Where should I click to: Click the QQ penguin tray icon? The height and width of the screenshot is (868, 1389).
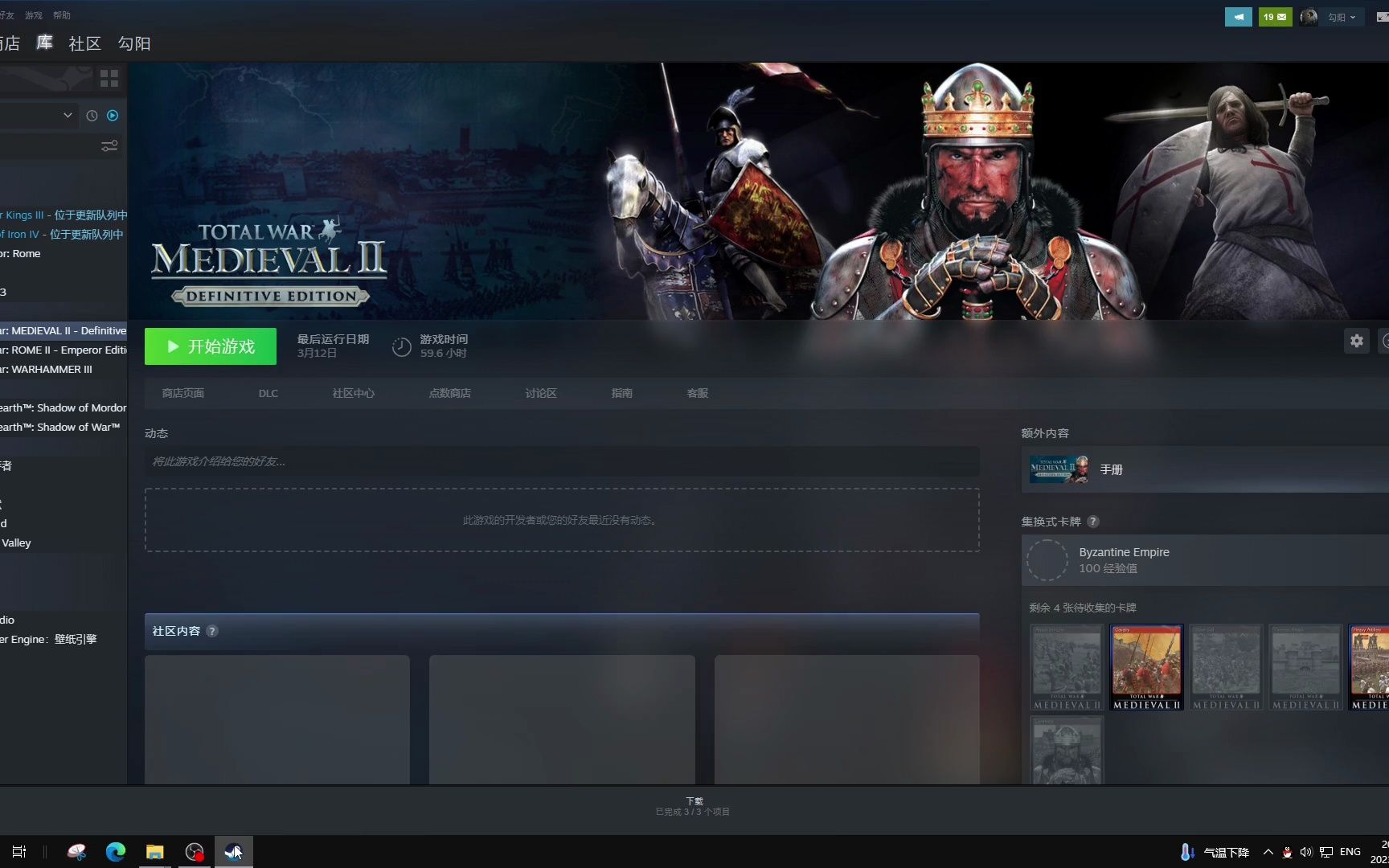1287,852
